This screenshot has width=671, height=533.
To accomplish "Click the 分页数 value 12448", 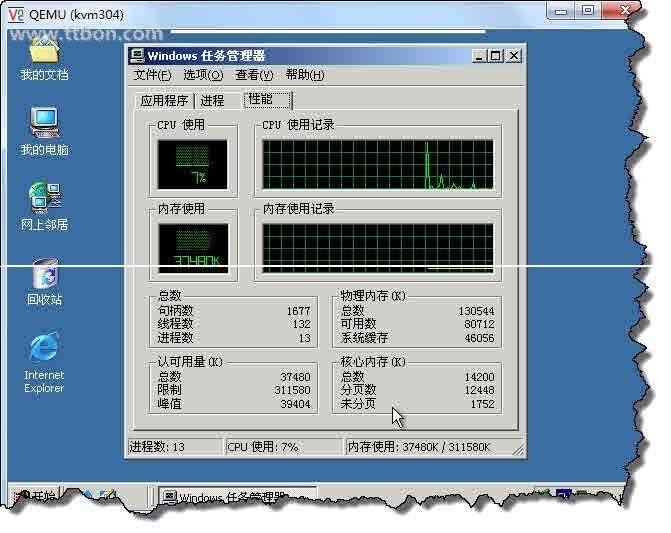I will tap(479, 390).
